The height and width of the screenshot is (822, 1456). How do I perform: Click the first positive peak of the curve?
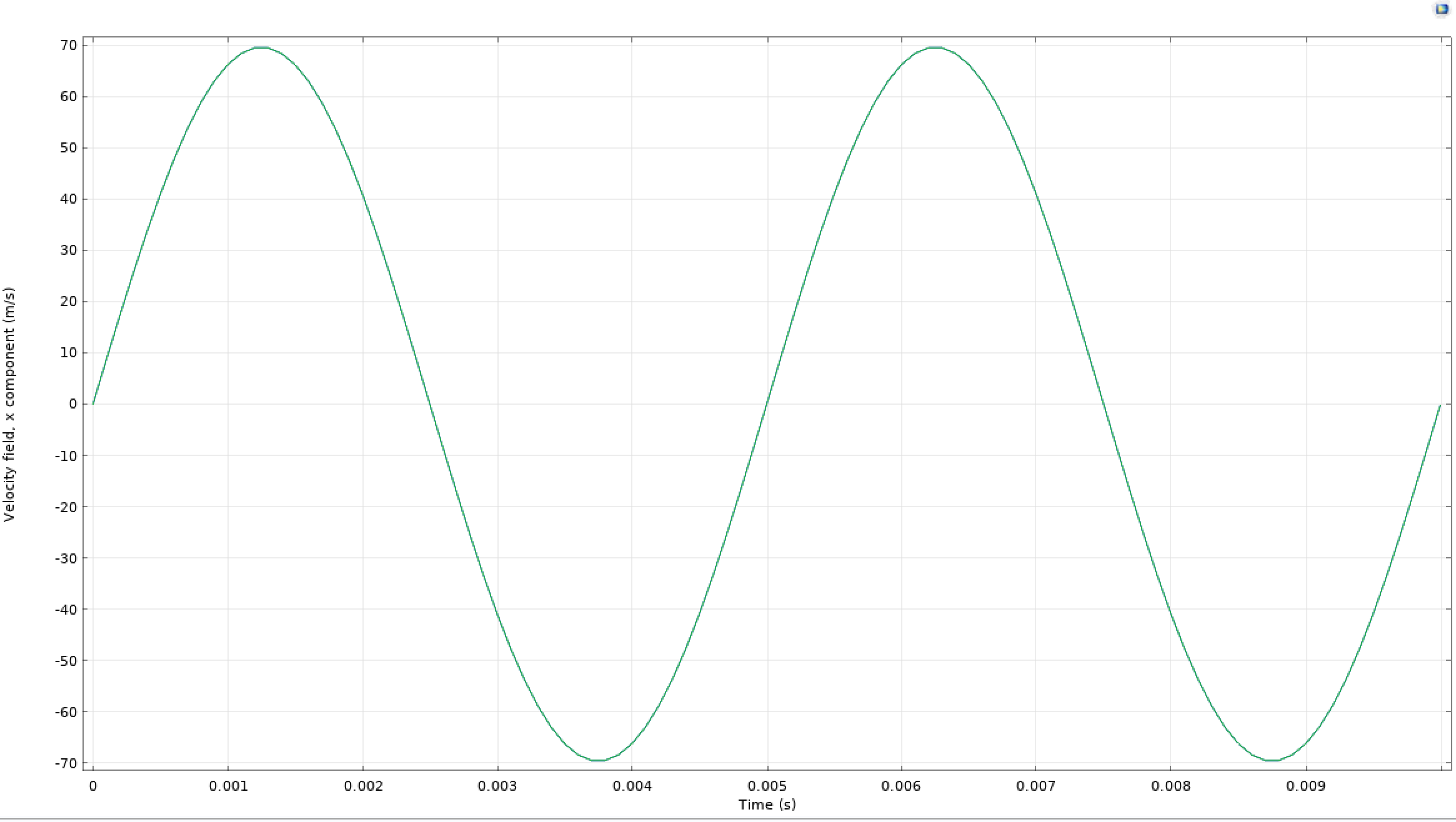tap(262, 47)
